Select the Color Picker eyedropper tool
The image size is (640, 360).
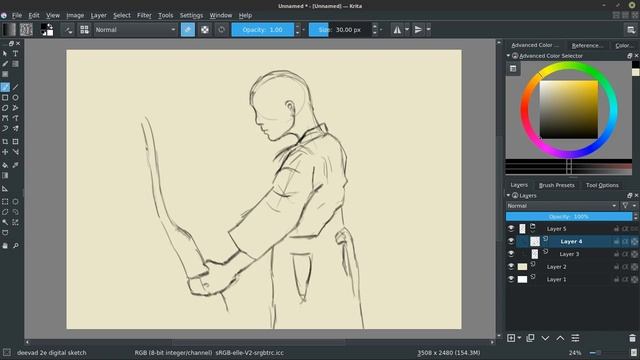16,165
